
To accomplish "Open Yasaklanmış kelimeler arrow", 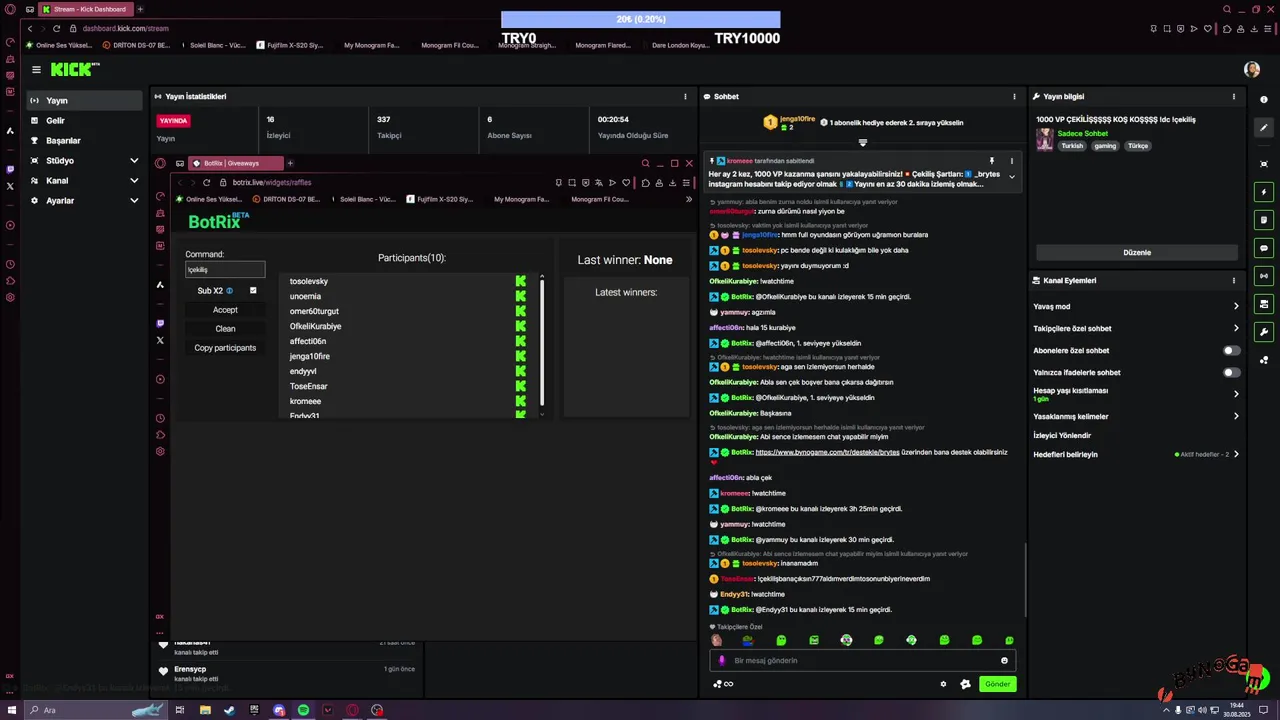I will pos(1236,417).
